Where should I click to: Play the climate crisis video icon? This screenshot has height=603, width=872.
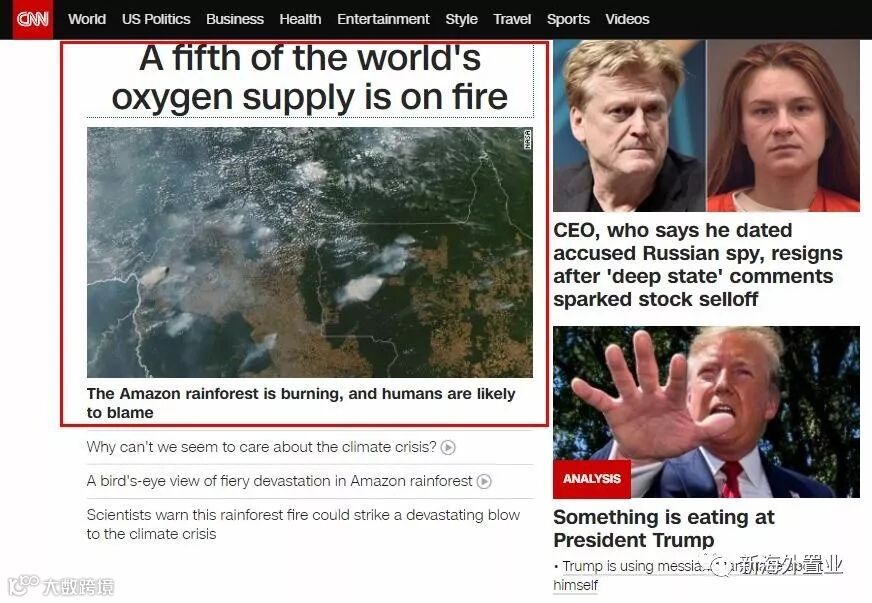[448, 447]
